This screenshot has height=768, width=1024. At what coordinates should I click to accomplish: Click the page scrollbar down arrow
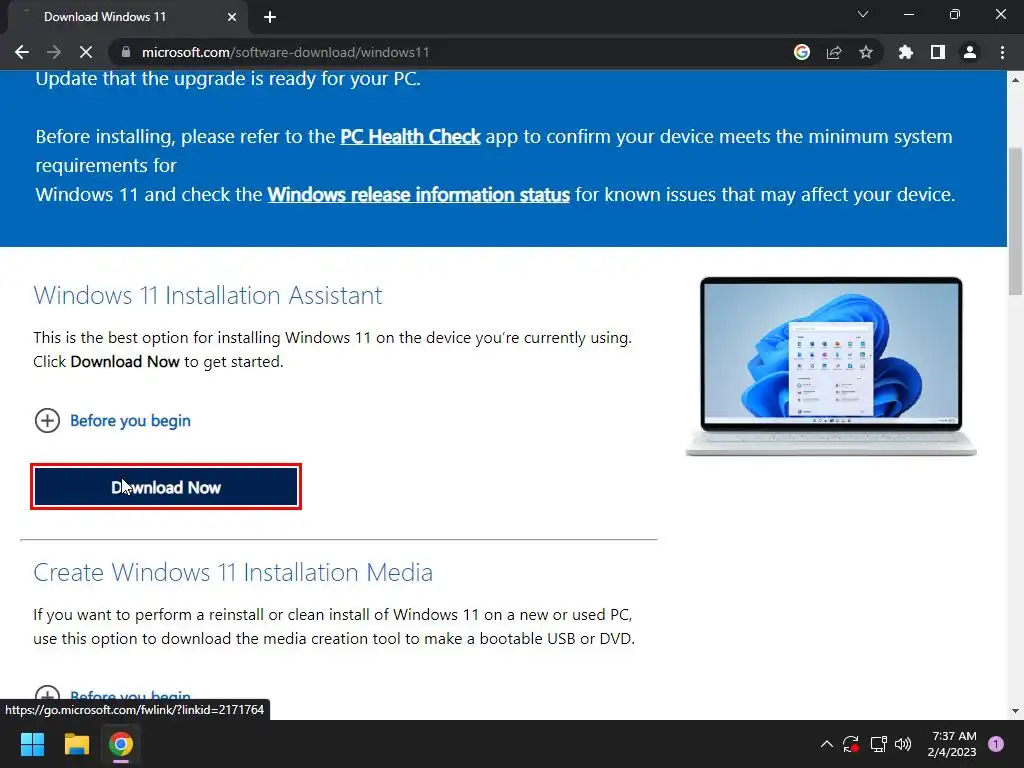coord(1016,711)
